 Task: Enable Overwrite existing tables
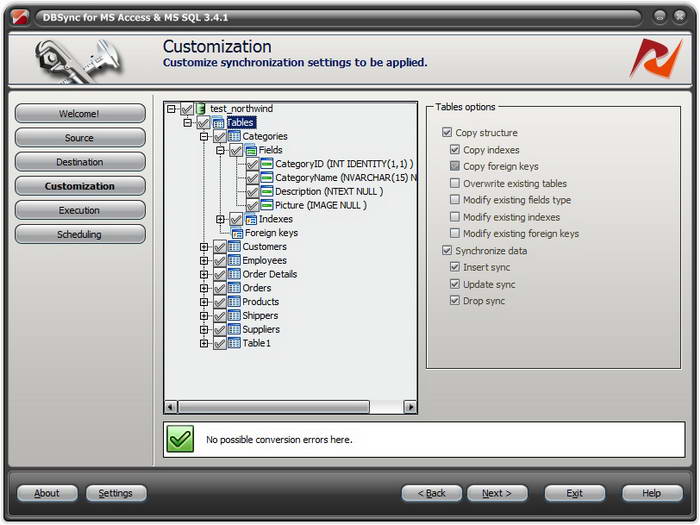[455, 183]
